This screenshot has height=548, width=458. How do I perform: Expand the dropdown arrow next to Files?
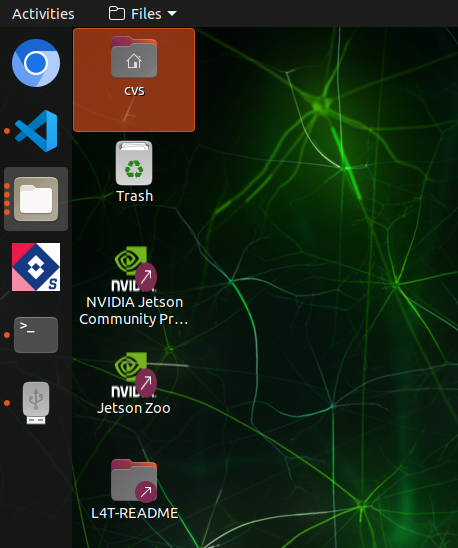click(172, 14)
